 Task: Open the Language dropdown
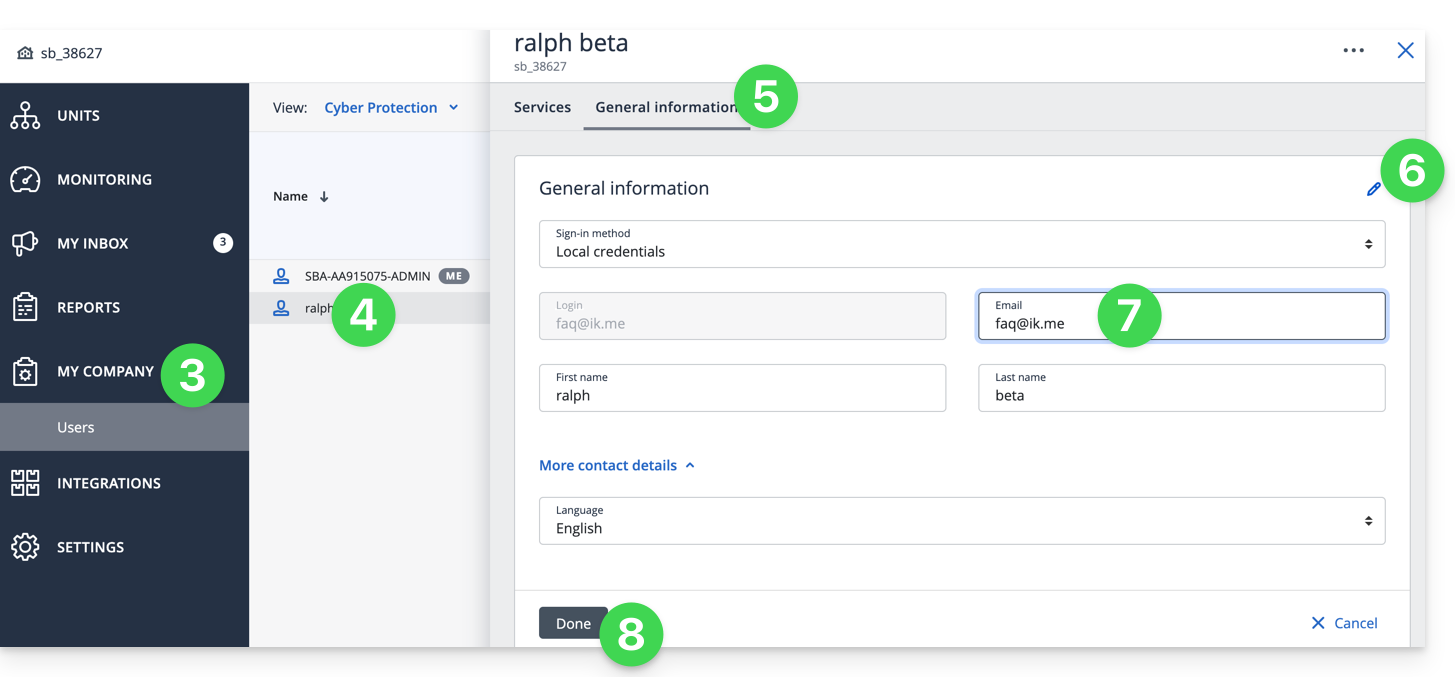pyautogui.click(x=961, y=521)
